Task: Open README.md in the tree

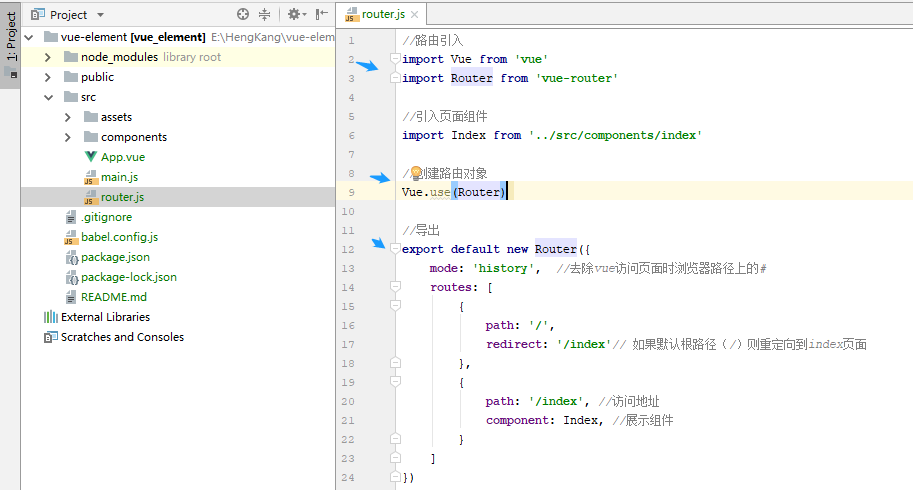Action: point(114,297)
